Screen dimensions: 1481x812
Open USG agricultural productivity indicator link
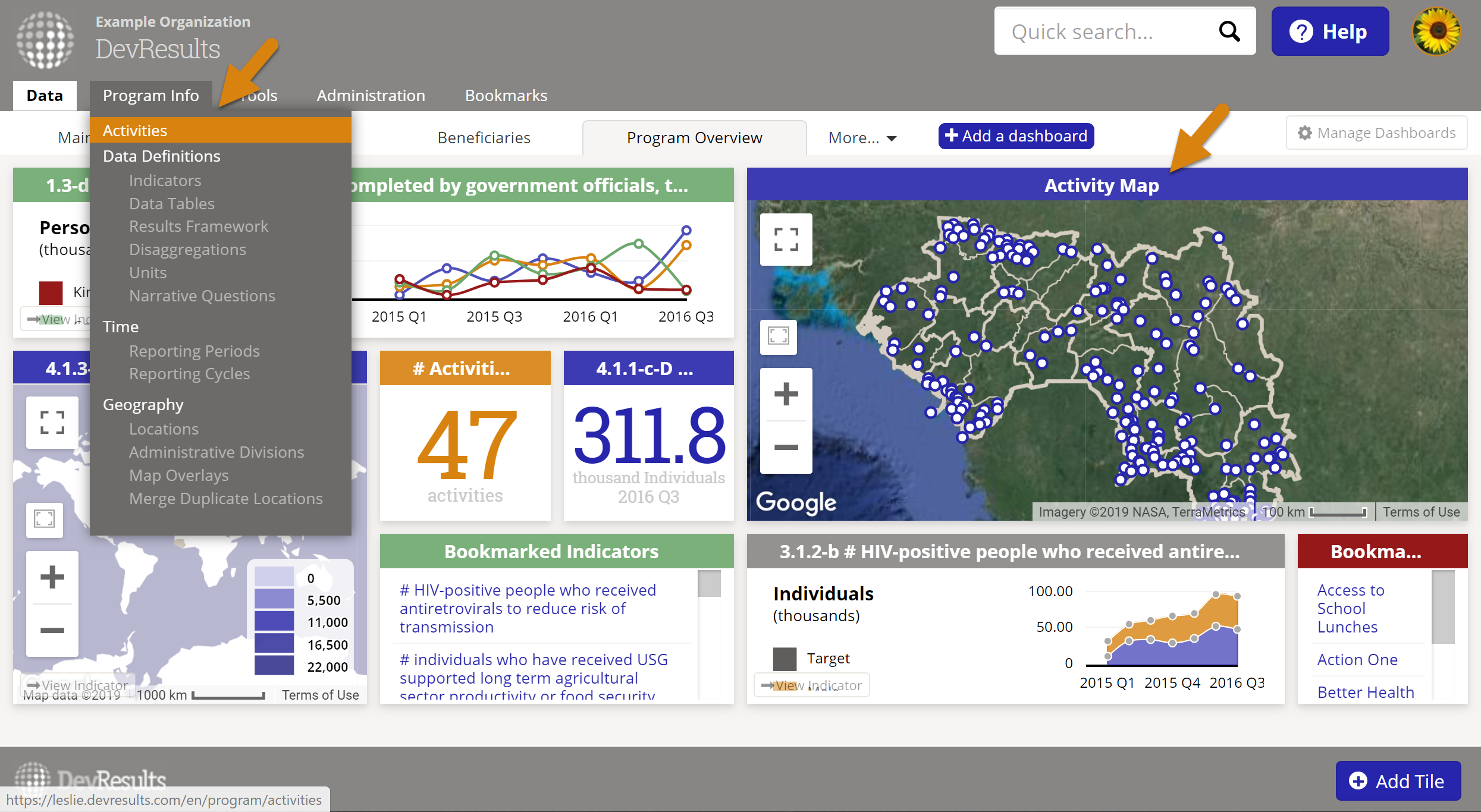point(534,676)
